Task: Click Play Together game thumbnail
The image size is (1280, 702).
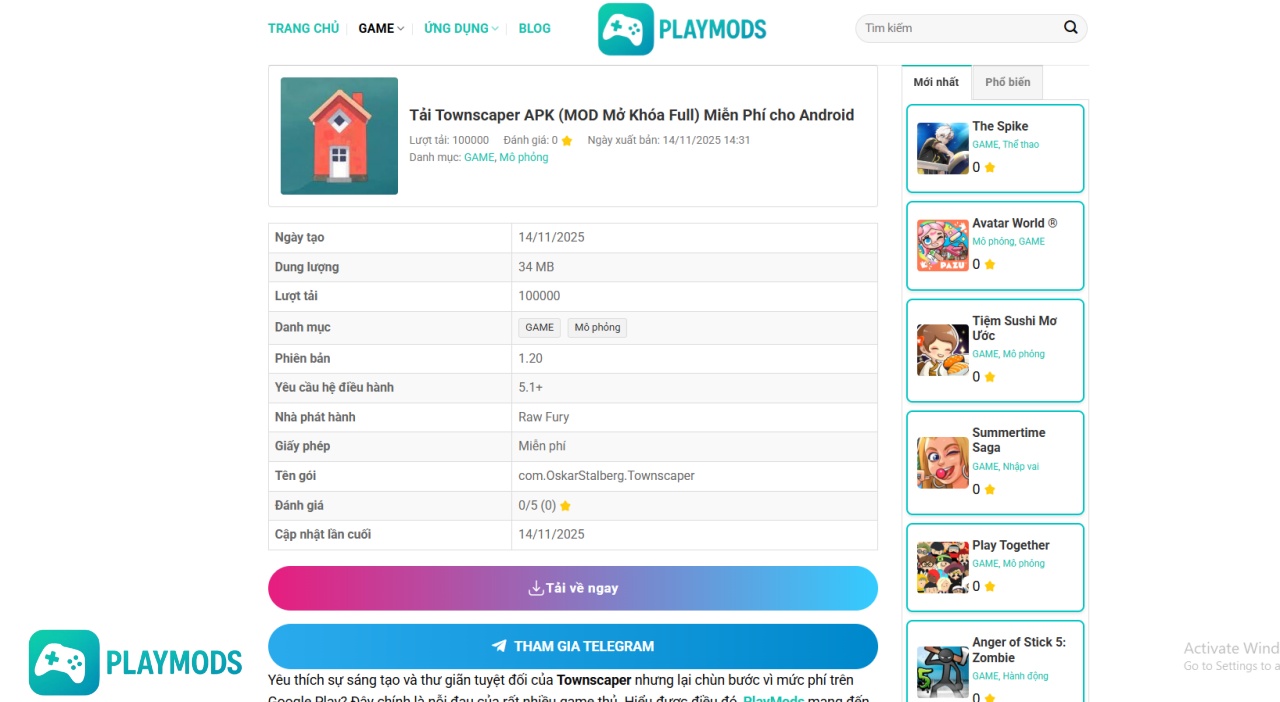Action: pyautogui.click(x=942, y=567)
